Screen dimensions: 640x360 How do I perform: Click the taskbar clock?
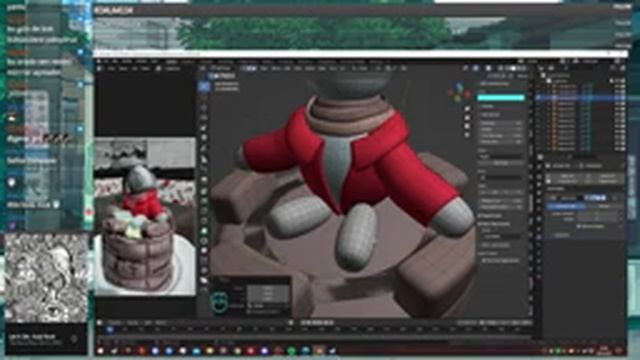(605, 350)
